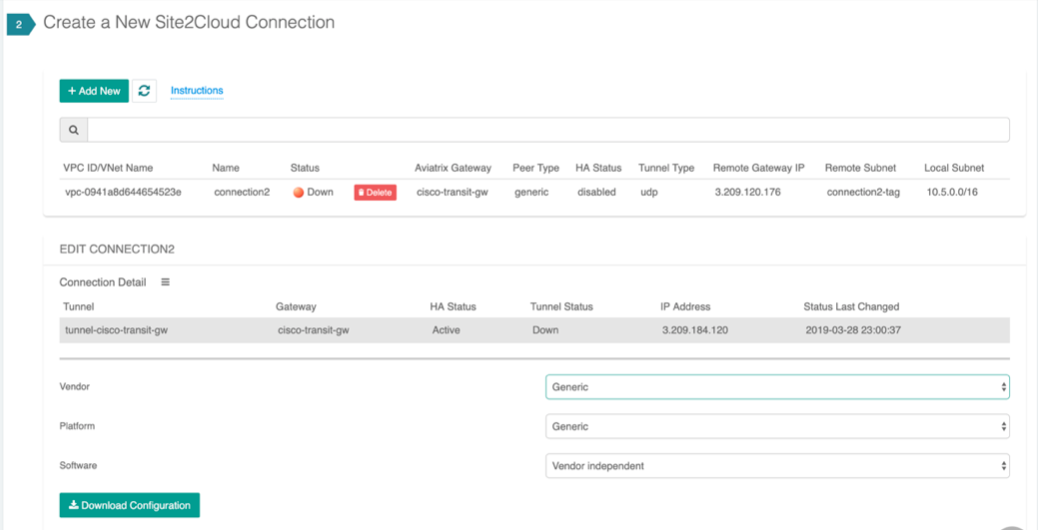Click the step 2 number badge
Viewport: 1038px width, 530px height.
point(20,25)
